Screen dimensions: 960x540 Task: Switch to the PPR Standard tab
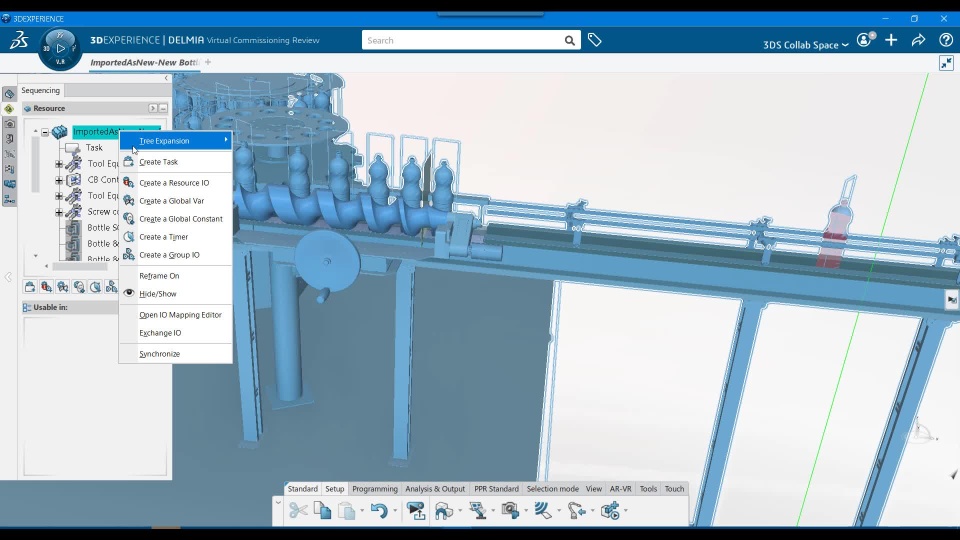coord(496,489)
